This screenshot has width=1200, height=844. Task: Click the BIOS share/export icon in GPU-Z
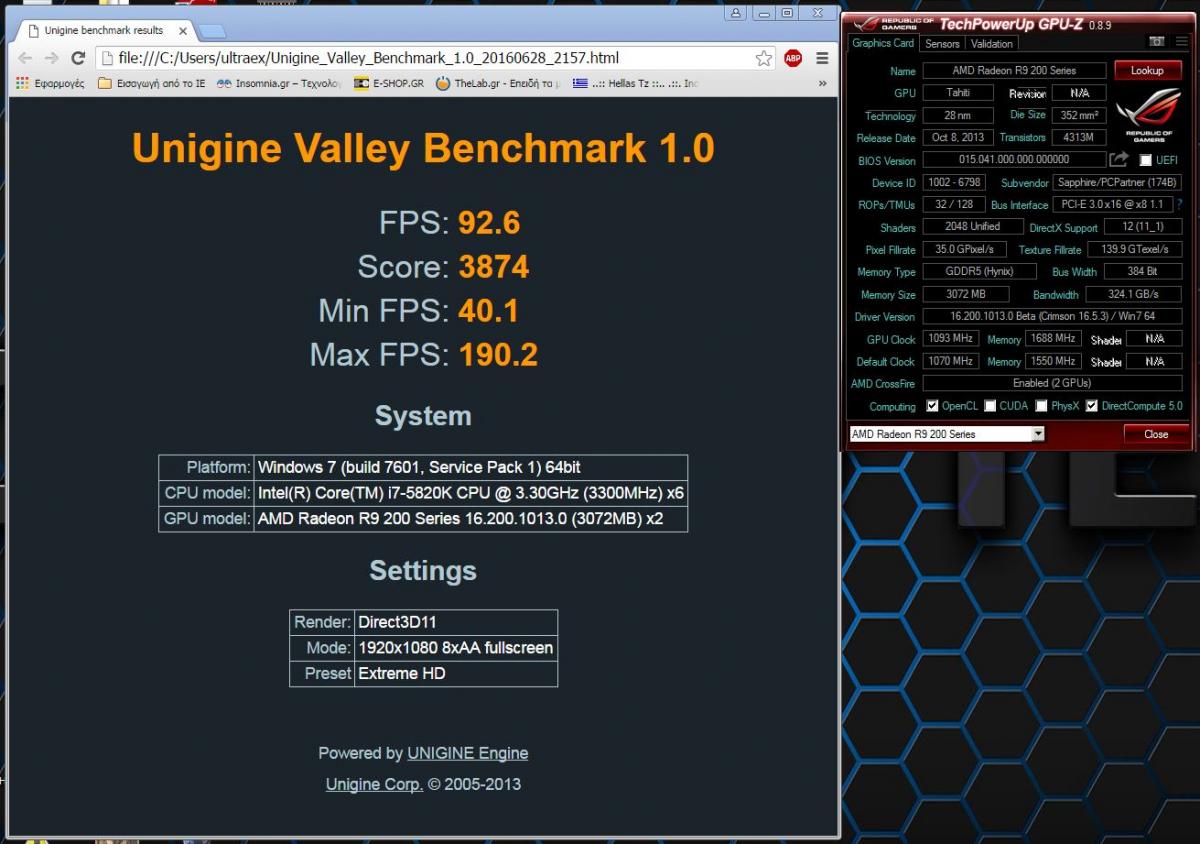(x=1119, y=159)
